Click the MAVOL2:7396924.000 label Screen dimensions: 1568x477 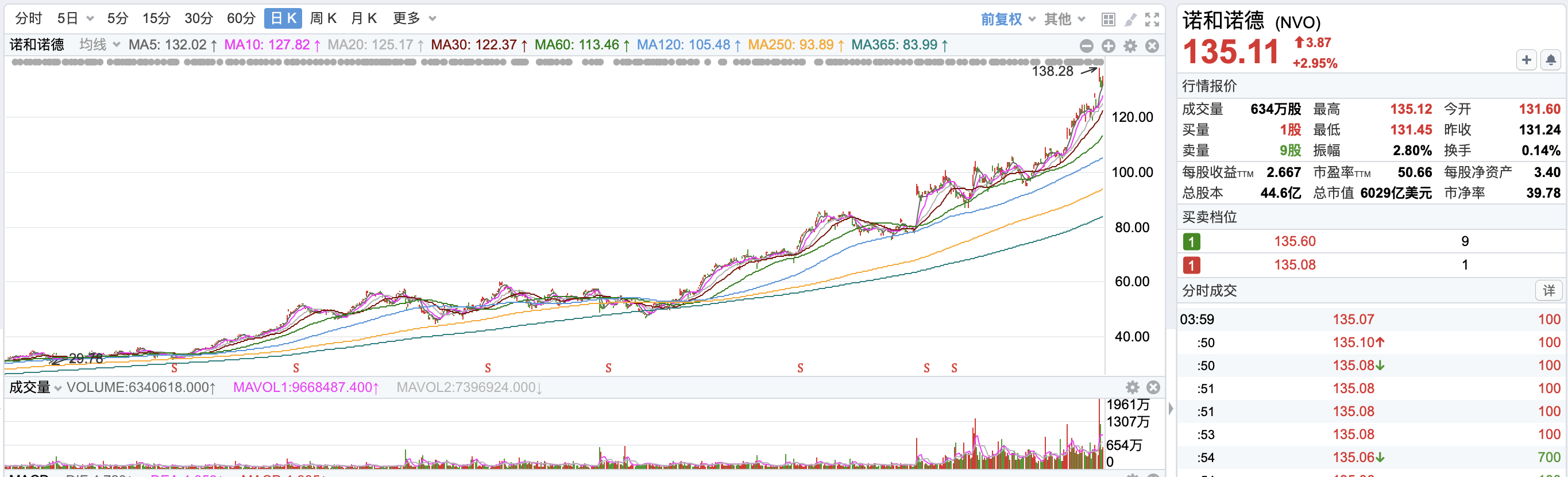469,387
